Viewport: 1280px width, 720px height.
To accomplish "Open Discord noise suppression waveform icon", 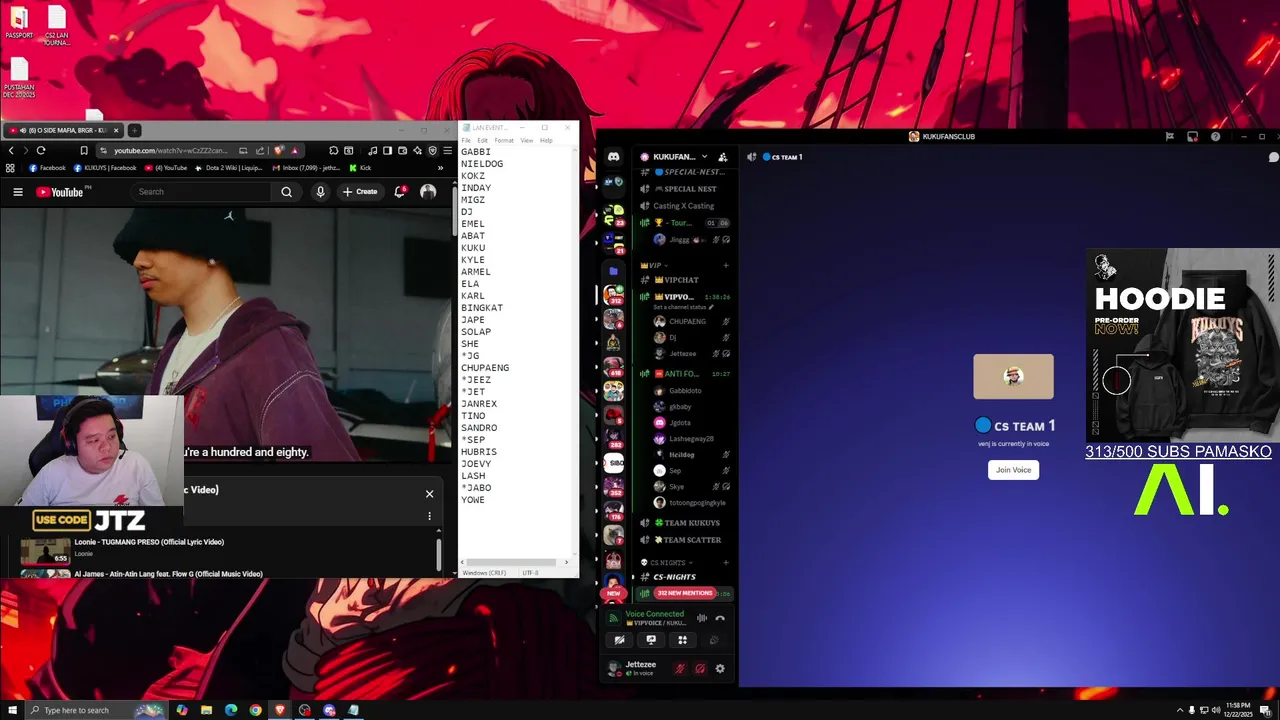I will pos(702,618).
